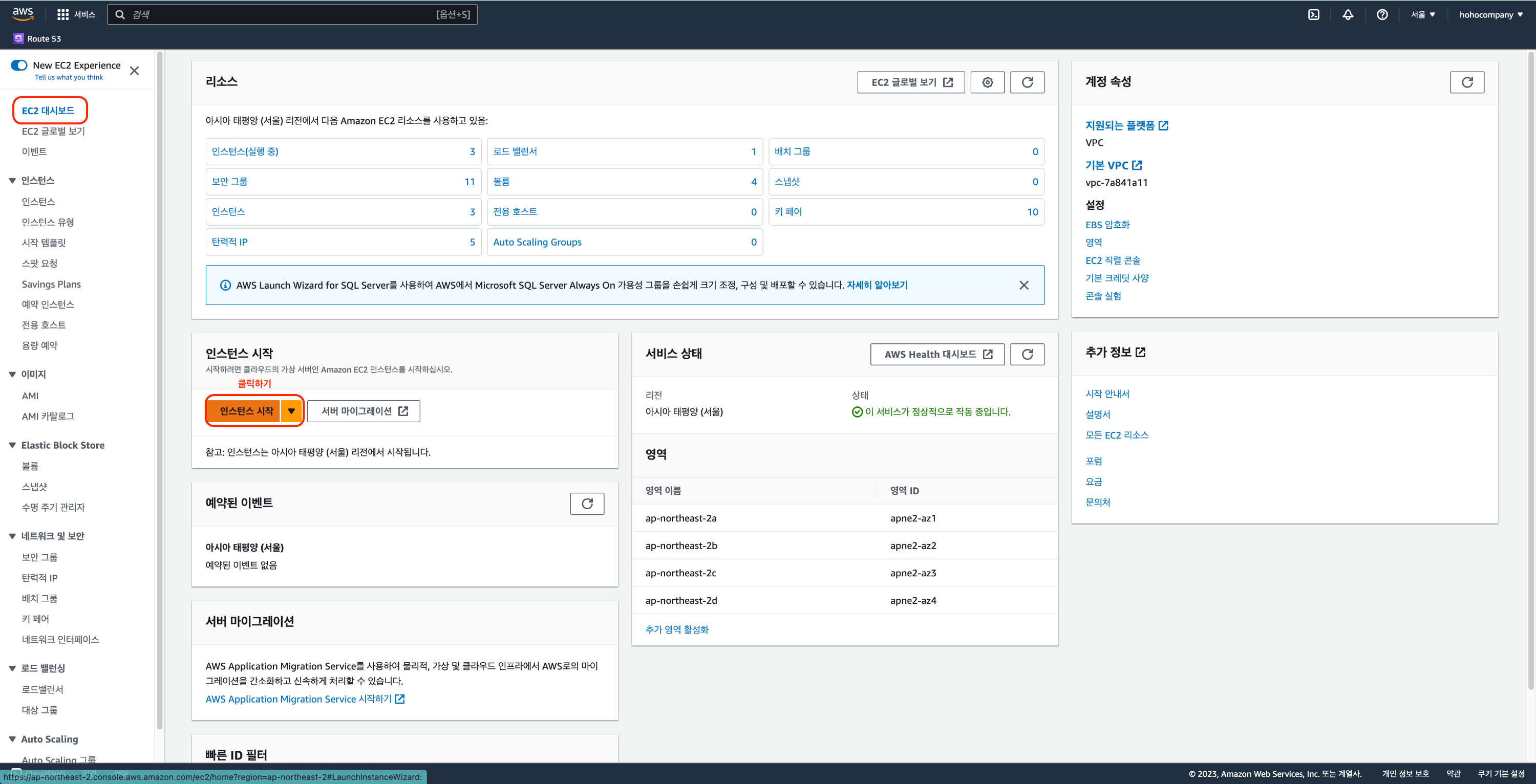Open the AWS services grid menu

point(62,15)
